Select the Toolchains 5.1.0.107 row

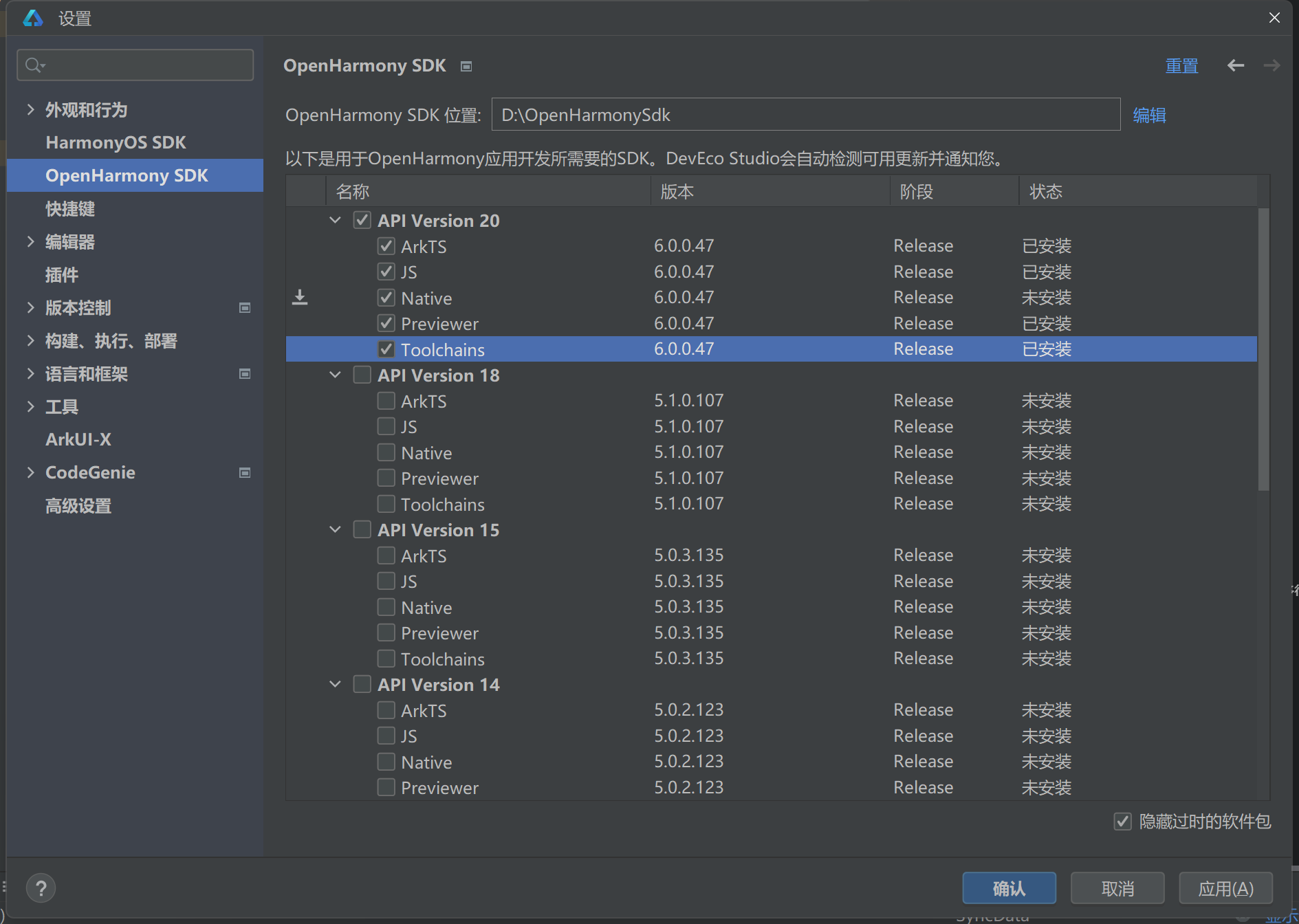coord(772,504)
